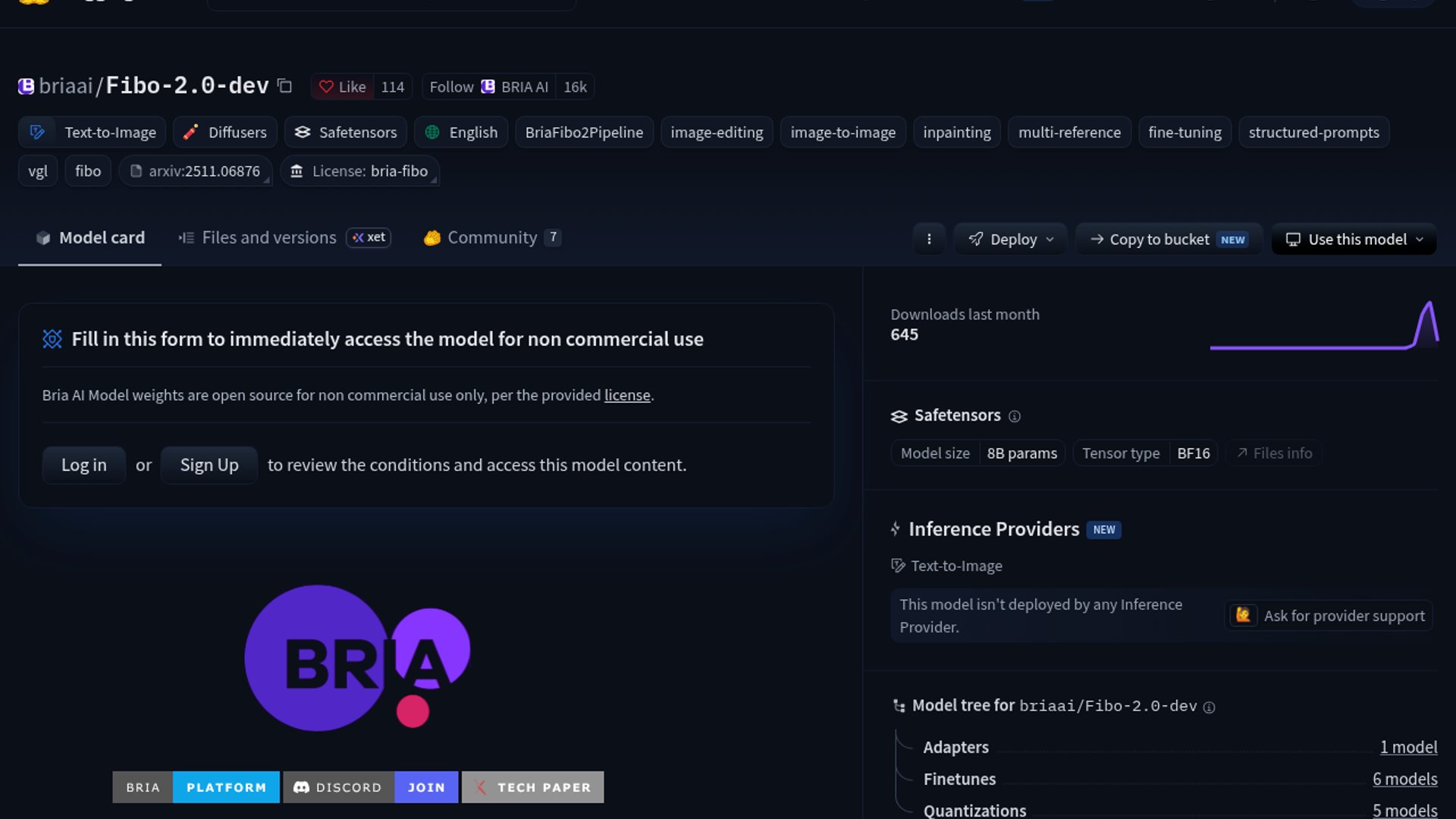Expand the arxiv:2511.06876 tag
Image resolution: width=1456 pixels, height=819 pixels.
[195, 171]
